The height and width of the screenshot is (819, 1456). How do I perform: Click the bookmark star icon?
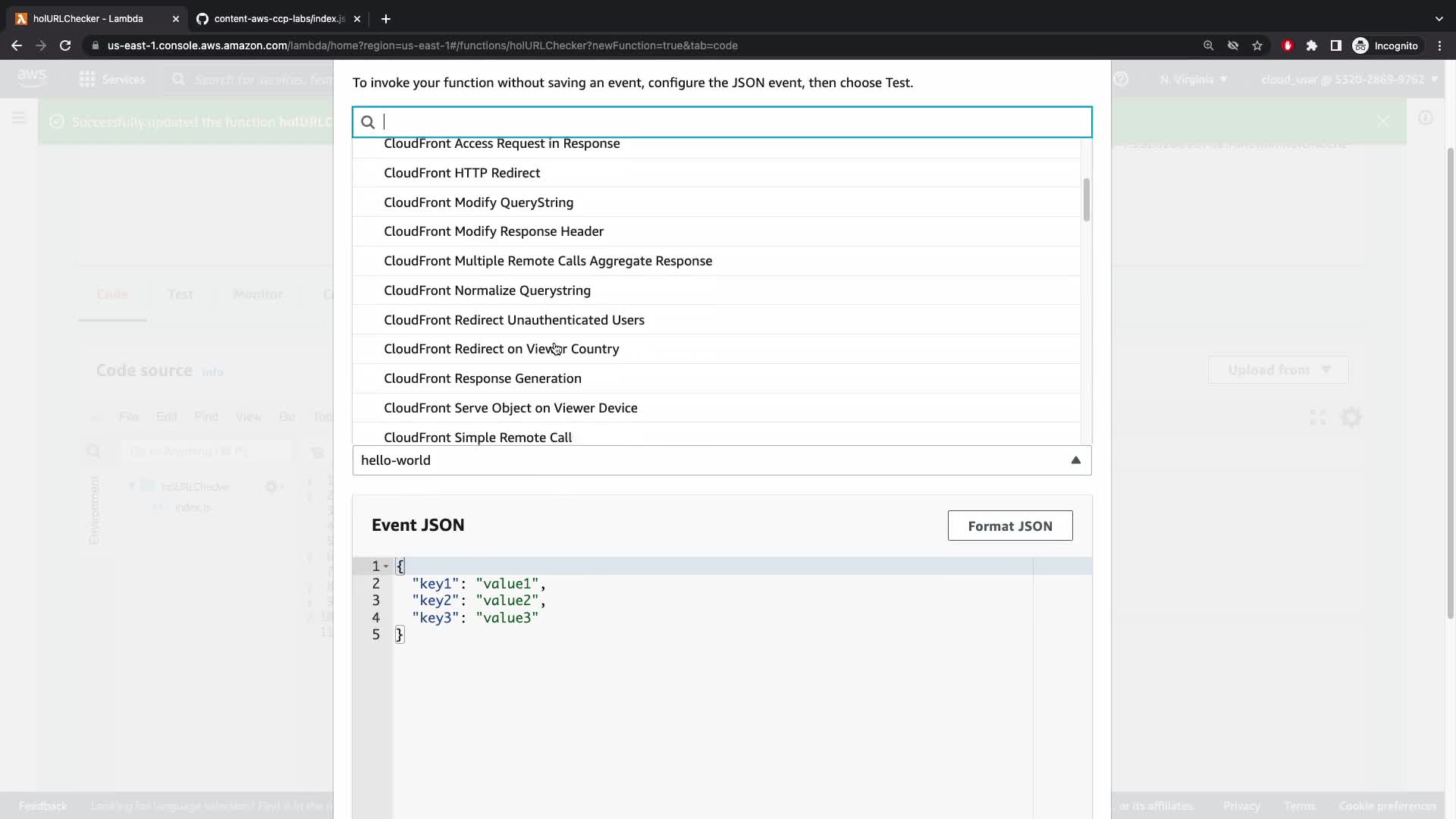(x=1257, y=45)
